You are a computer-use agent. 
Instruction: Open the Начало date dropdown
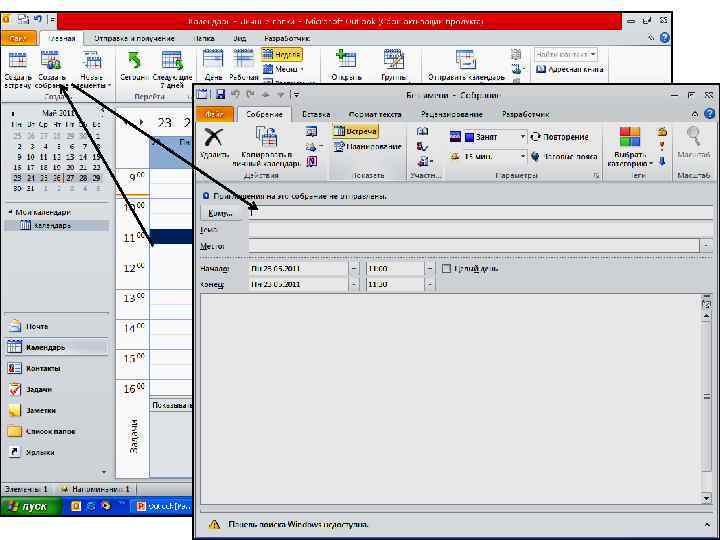click(354, 269)
